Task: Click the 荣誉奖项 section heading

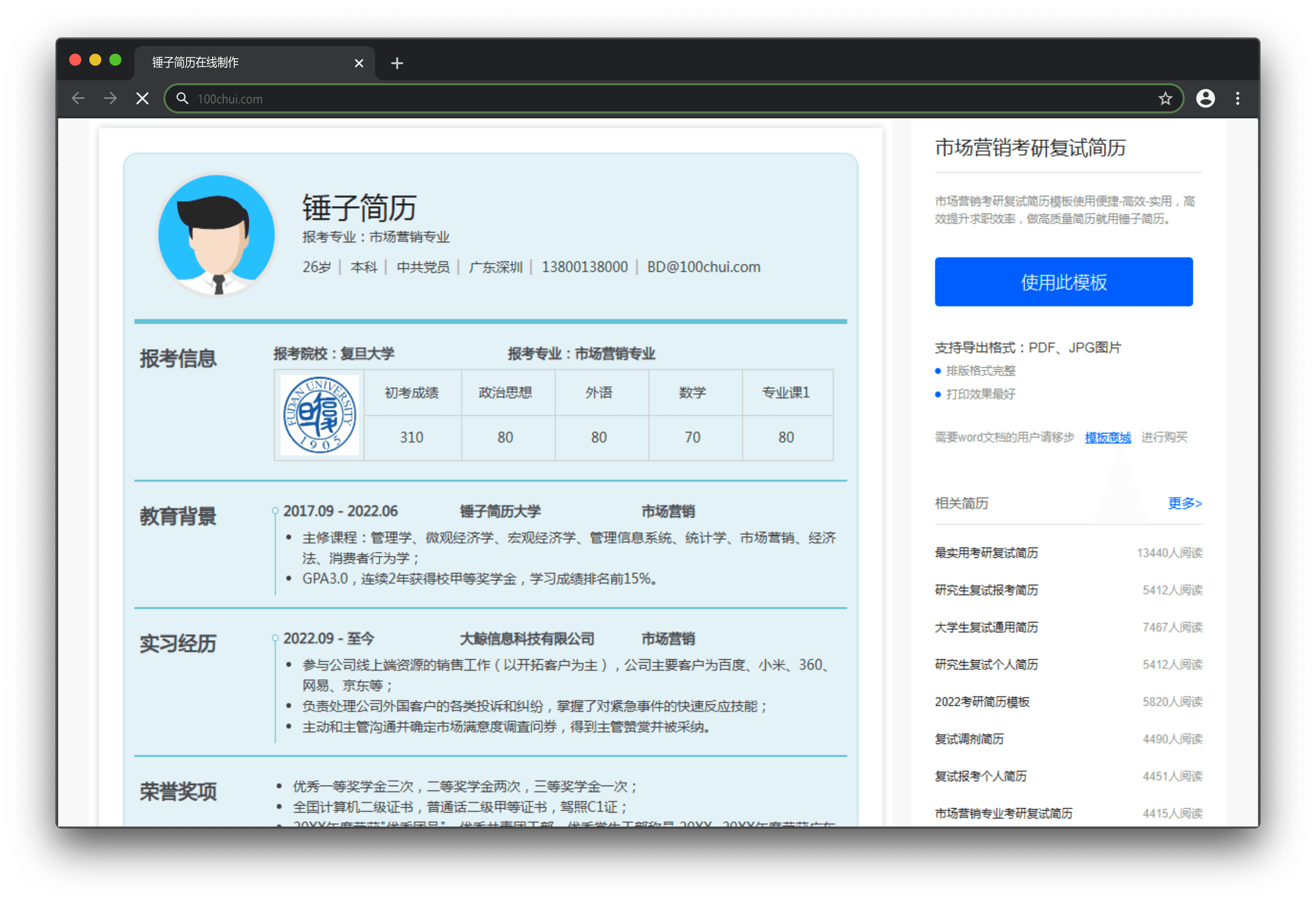Action: (x=178, y=792)
